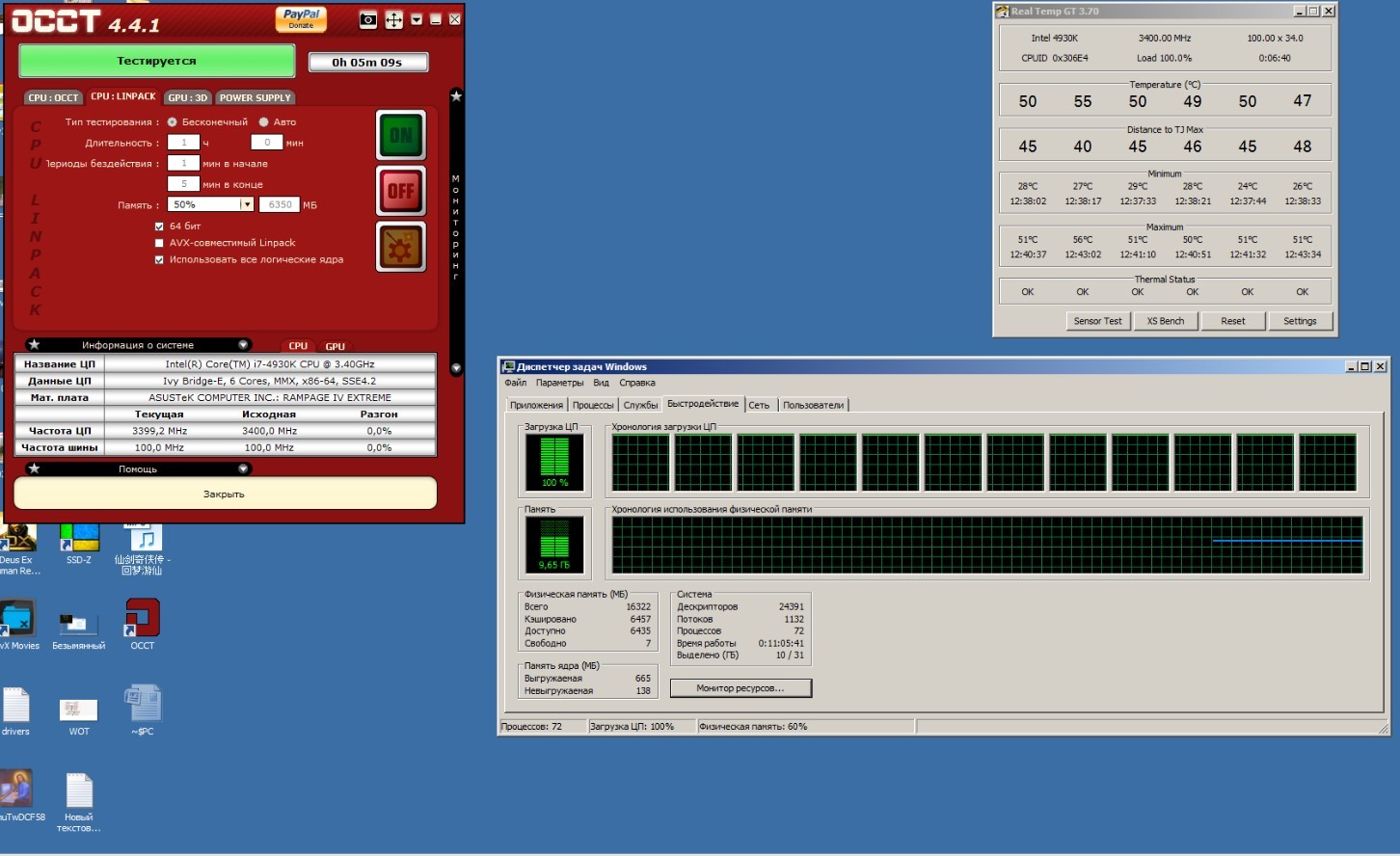Open Файл menu in Task Manager
Screen dimensions: 1400x856
pos(516,383)
